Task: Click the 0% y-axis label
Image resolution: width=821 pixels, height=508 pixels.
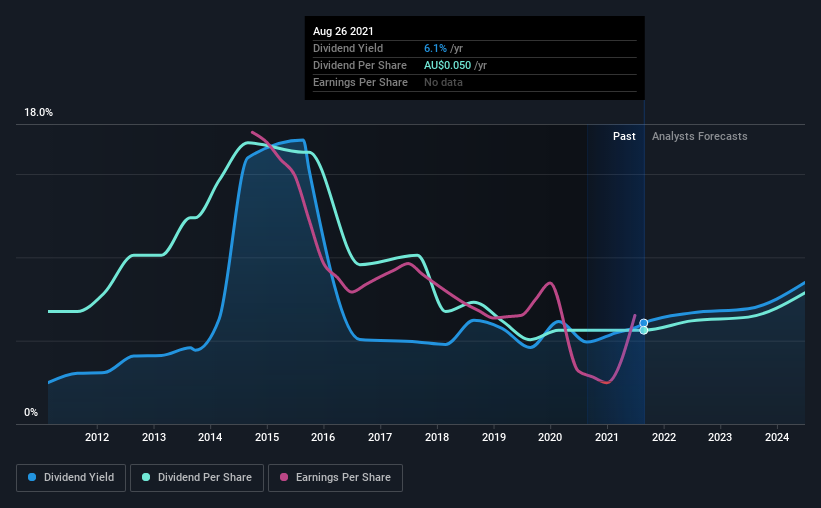Action: click(31, 413)
